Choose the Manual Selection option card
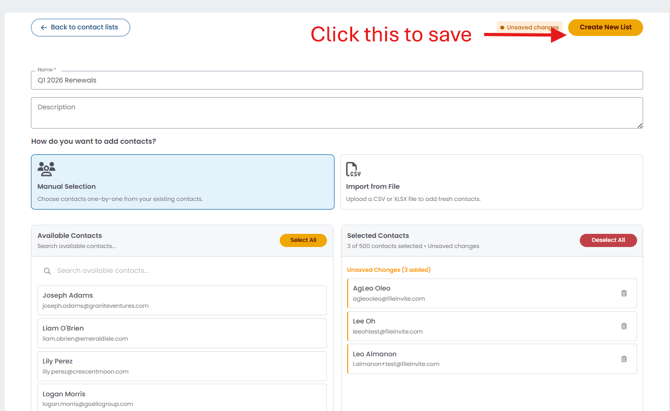 coord(183,182)
